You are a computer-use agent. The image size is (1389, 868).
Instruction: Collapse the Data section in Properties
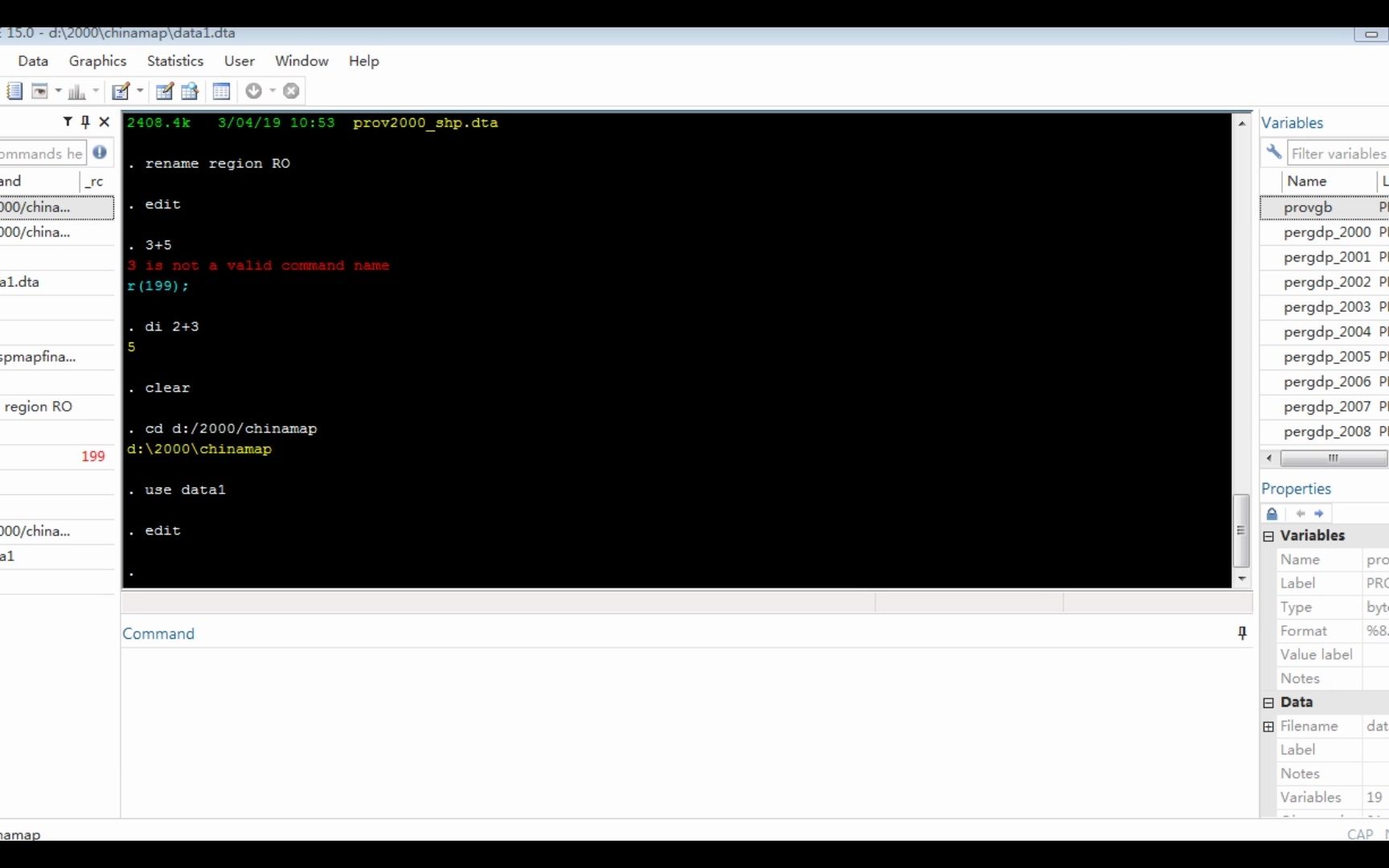[x=1268, y=702]
